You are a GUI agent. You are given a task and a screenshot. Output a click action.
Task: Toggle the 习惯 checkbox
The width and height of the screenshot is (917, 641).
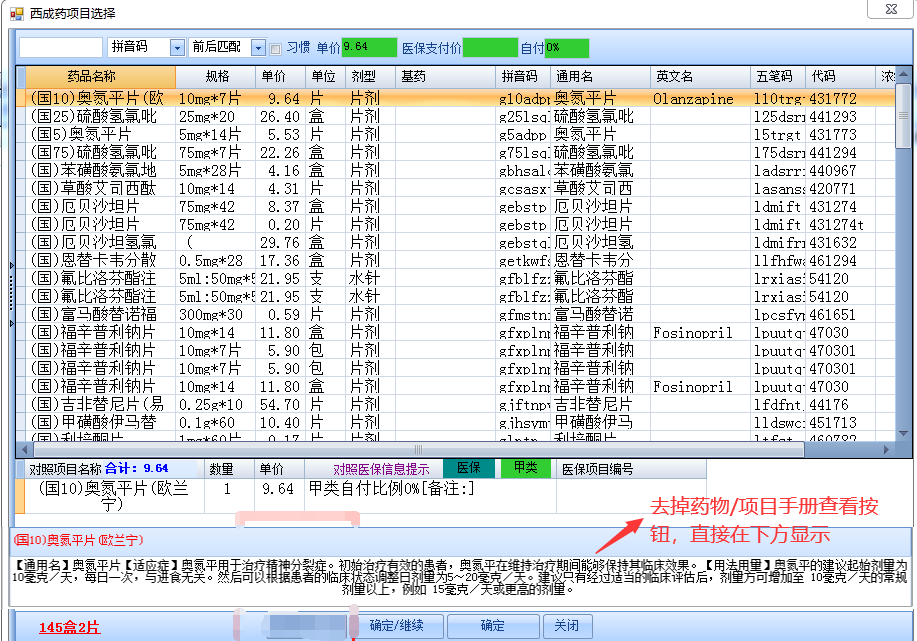pos(275,49)
